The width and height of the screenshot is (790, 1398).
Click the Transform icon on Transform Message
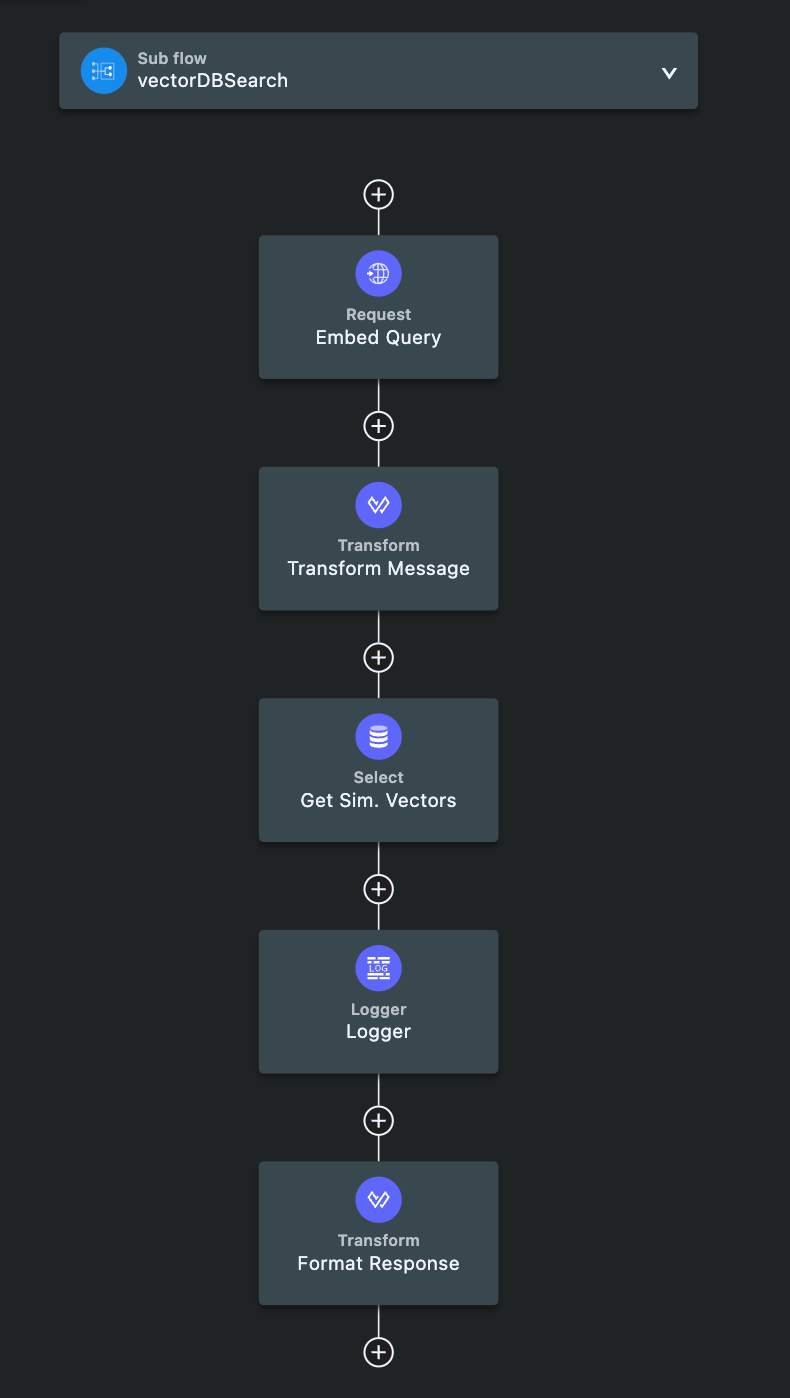tap(378, 505)
